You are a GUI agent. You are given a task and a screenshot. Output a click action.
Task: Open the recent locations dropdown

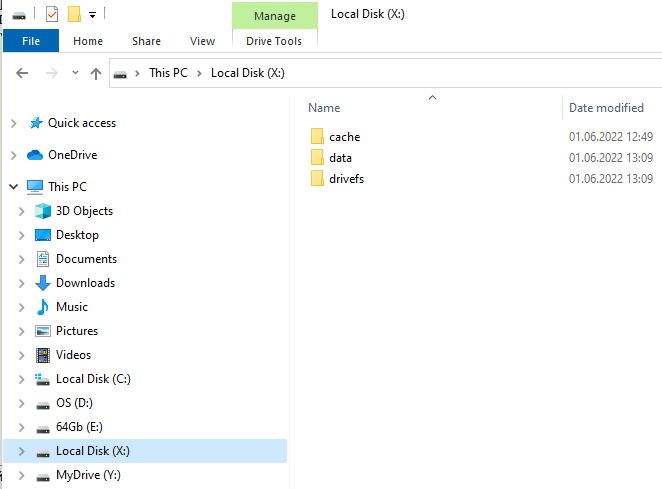(75, 73)
